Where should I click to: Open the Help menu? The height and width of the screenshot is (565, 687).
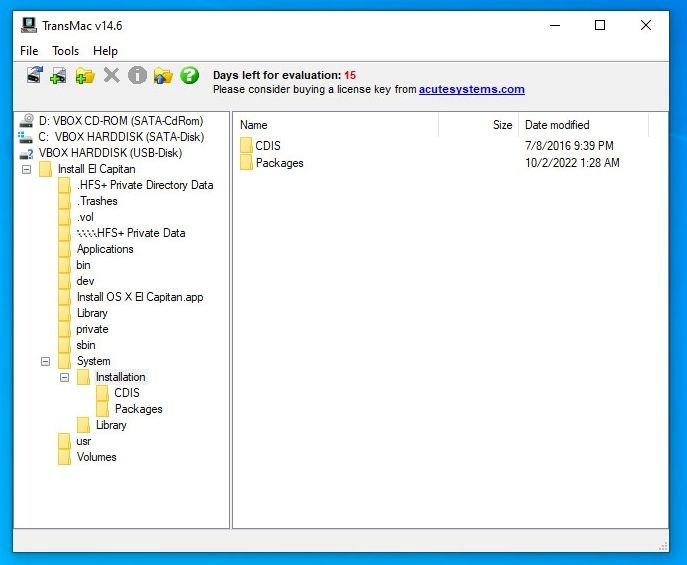point(105,51)
